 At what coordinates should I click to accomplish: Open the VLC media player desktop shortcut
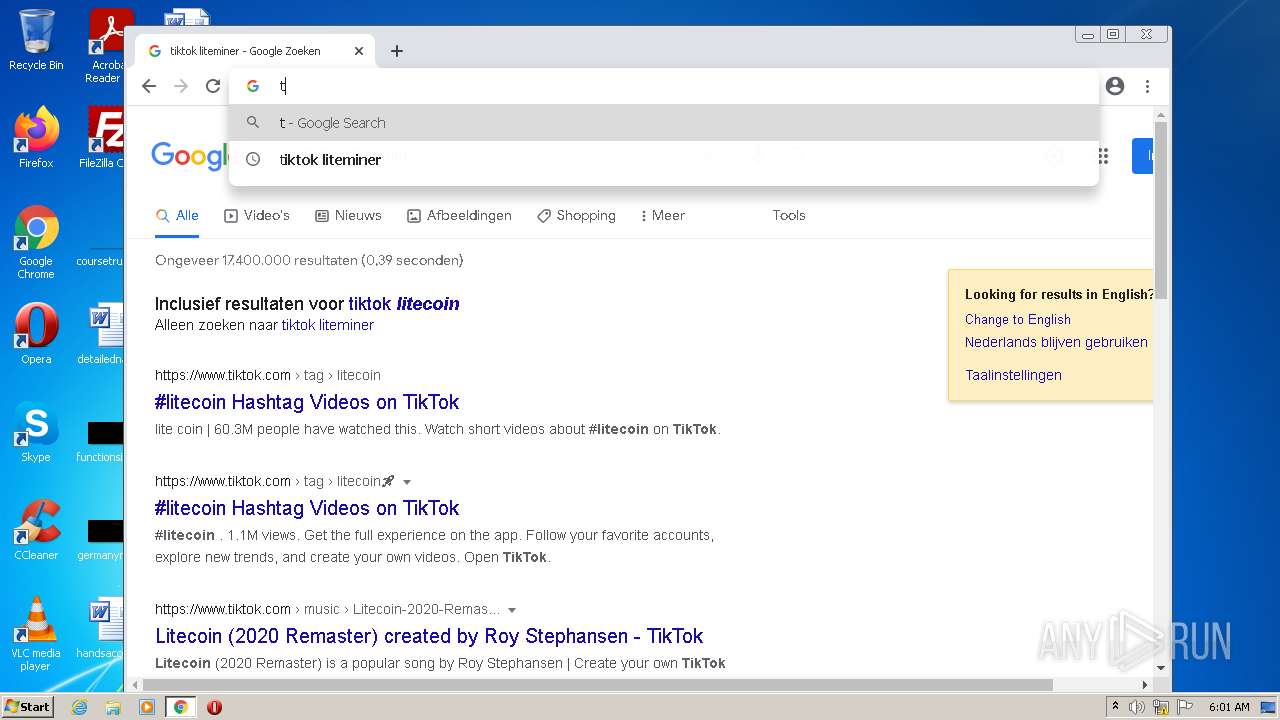click(36, 634)
